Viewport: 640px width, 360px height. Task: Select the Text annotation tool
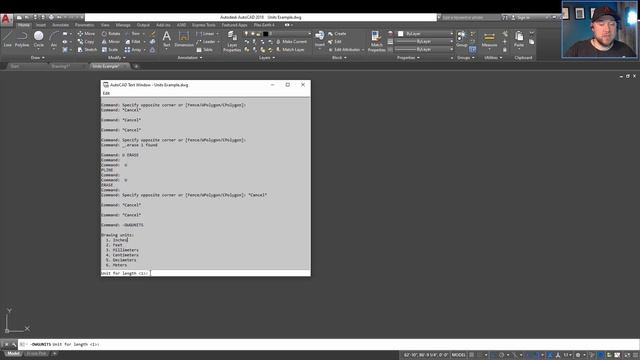[x=167, y=39]
